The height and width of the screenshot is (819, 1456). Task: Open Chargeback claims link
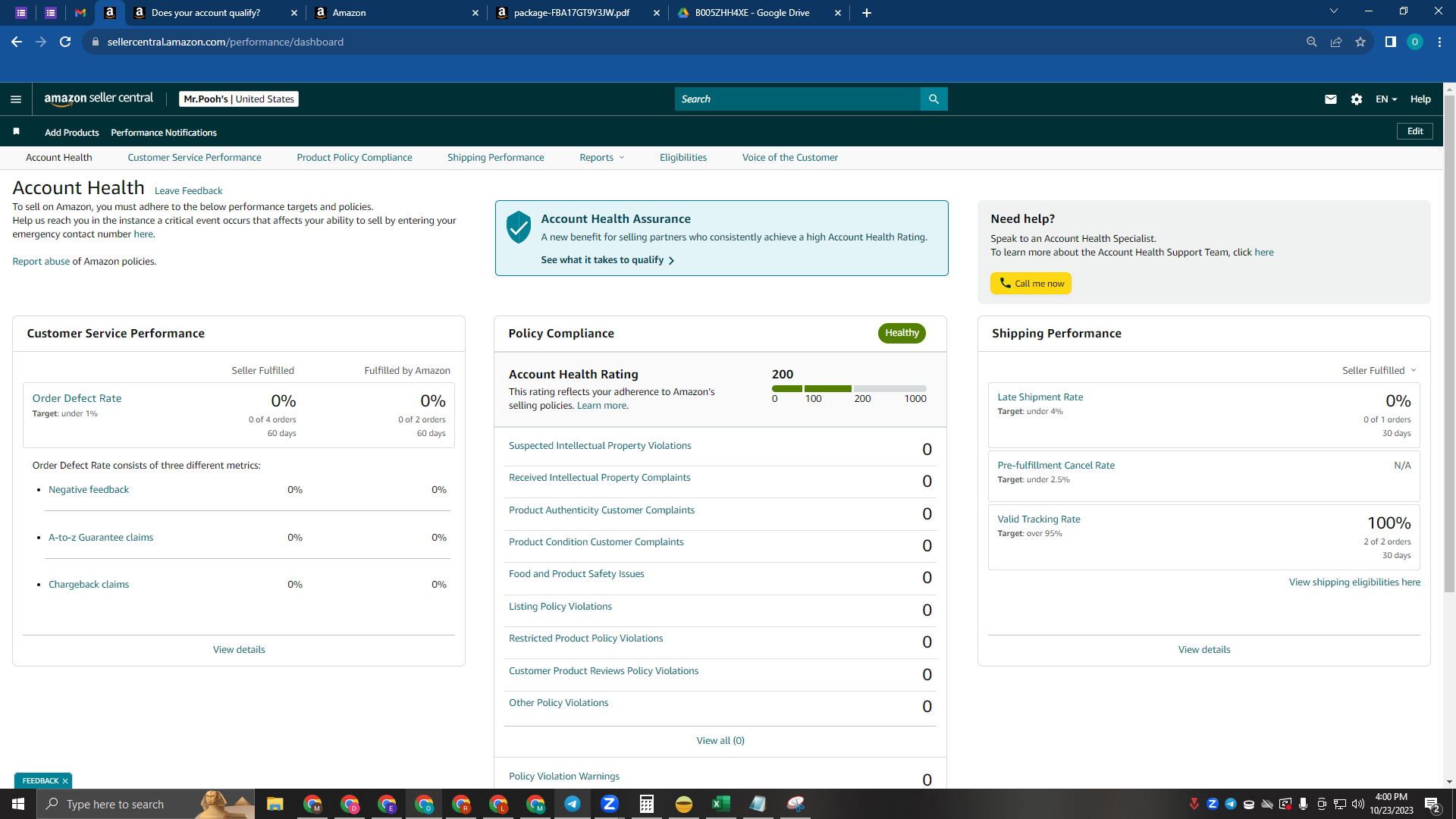(x=89, y=585)
